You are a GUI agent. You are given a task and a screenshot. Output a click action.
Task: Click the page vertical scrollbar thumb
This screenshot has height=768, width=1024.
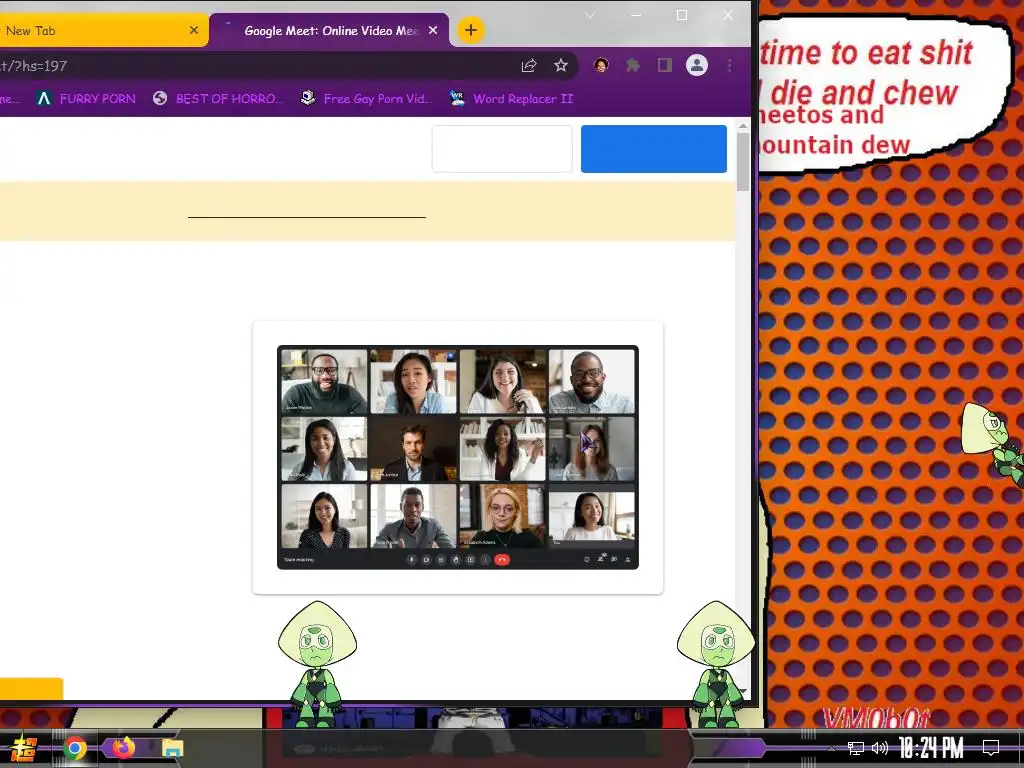coord(743,162)
